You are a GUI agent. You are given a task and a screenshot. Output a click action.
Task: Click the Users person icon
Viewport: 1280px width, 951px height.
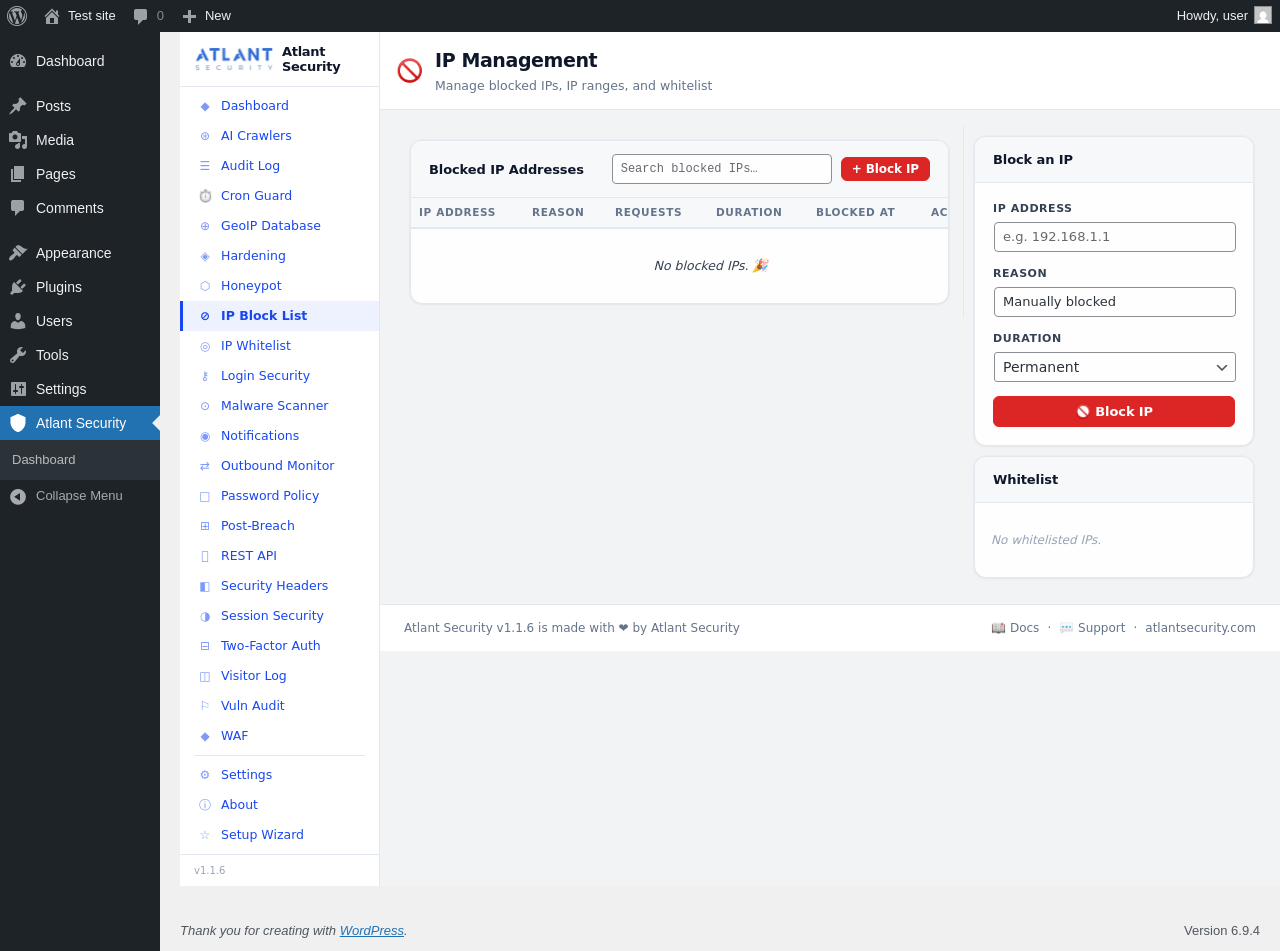[18, 321]
